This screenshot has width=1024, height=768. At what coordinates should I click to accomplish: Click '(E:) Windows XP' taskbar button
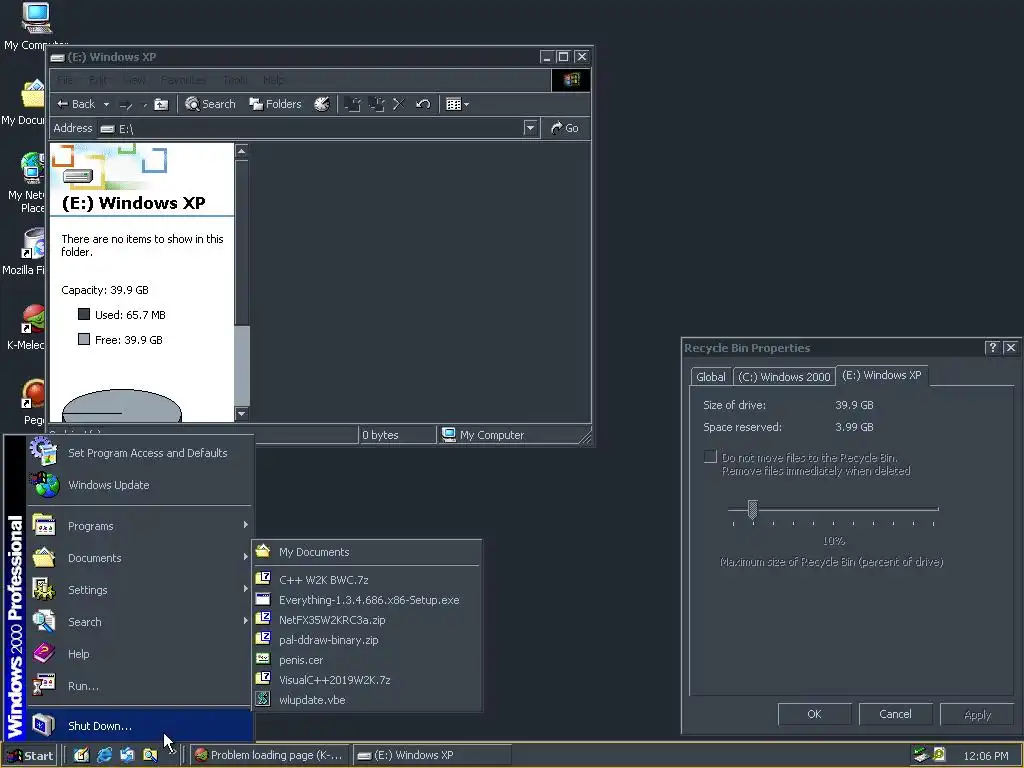431,755
